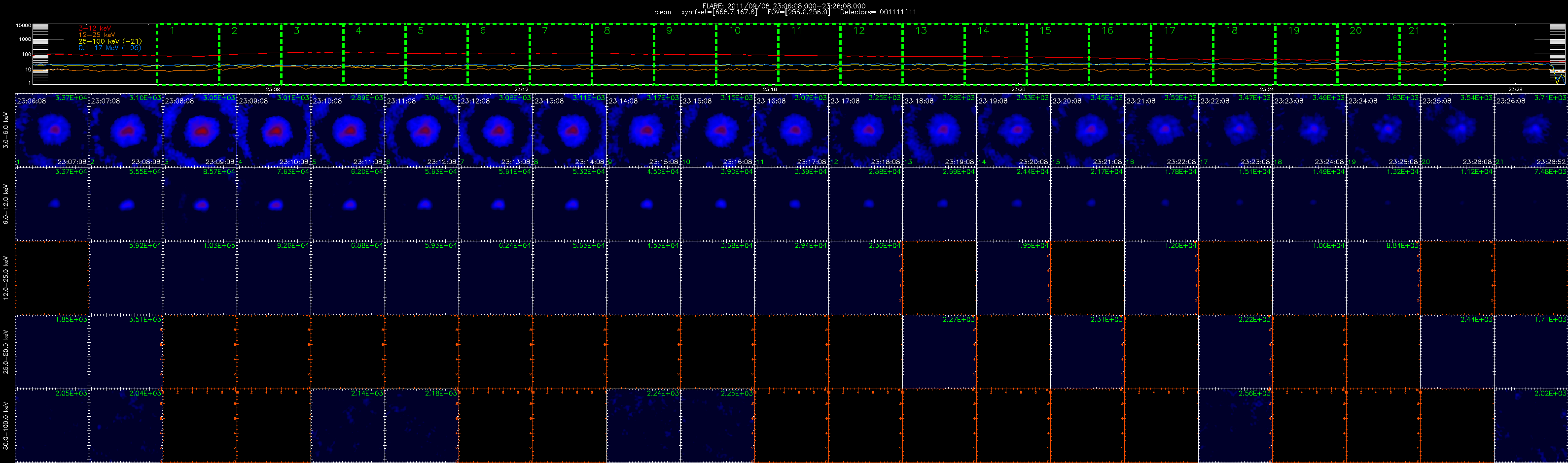The height and width of the screenshot is (463, 1568).
Task: Click the Detectors= 001111111 text
Action: [x=878, y=12]
